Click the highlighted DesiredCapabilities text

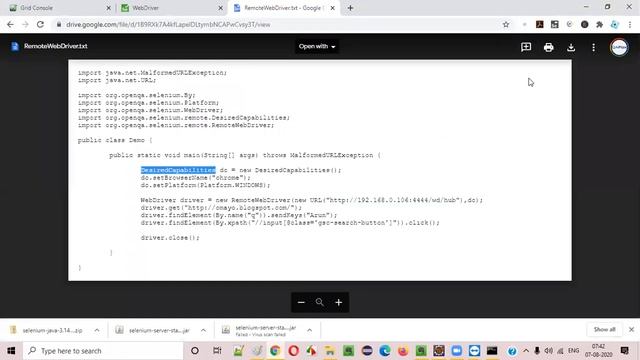[178, 170]
